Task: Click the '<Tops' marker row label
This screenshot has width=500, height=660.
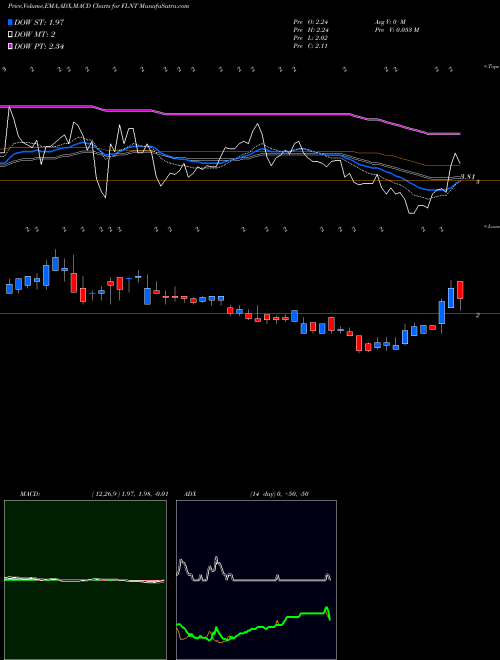Action: 492,67
